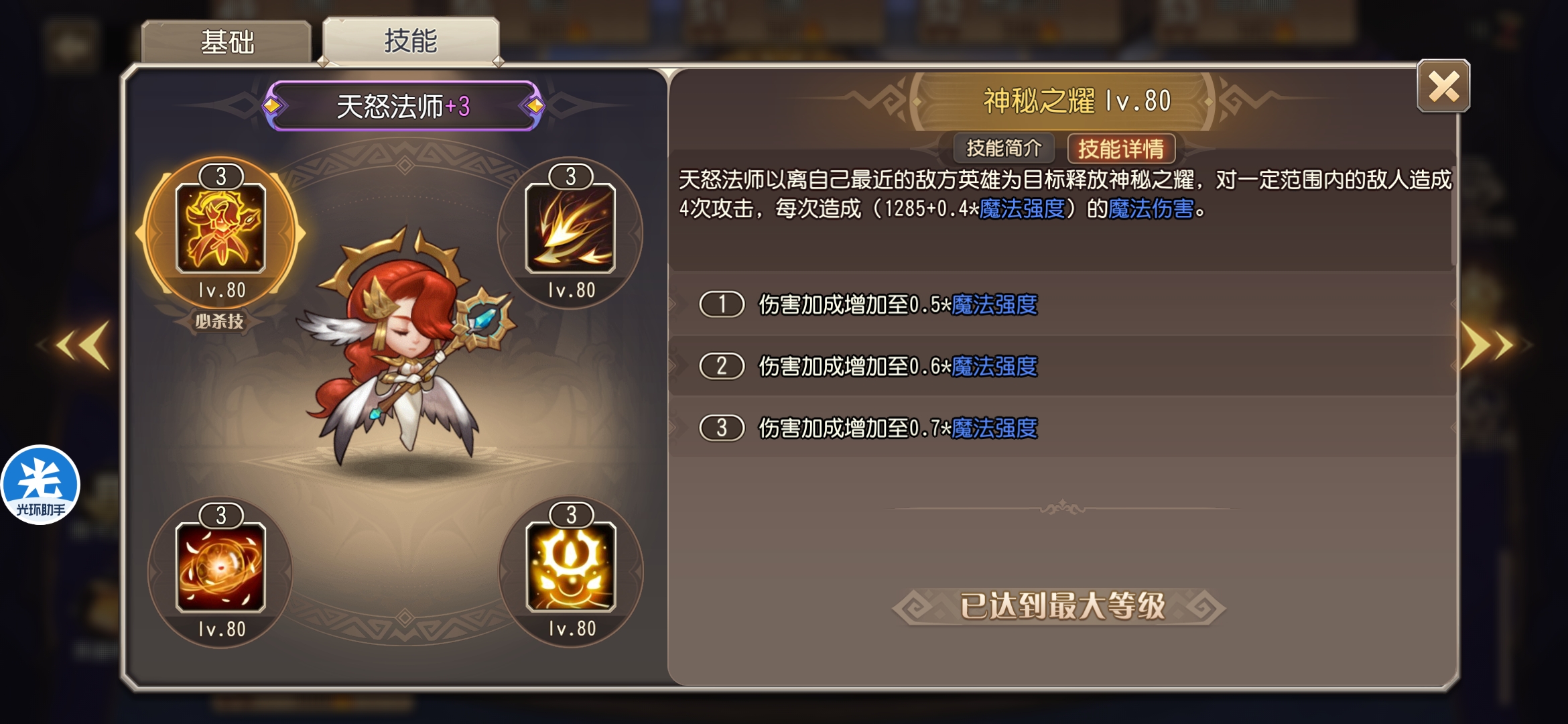Click the blue 魔法伤害 link in description
Viewport: 1568px width, 724px height.
tap(1151, 209)
